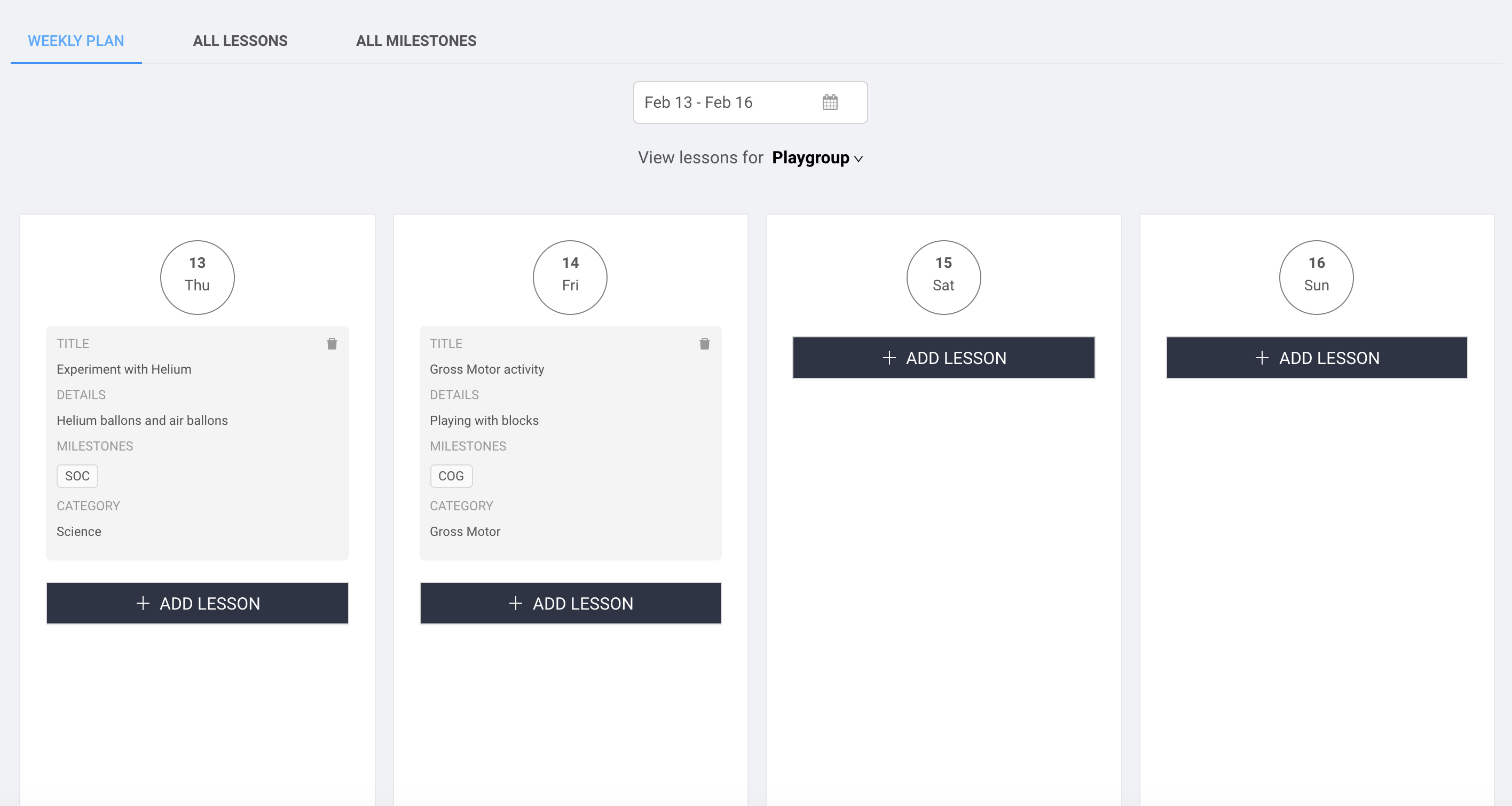Open the All Milestones tab

416,41
